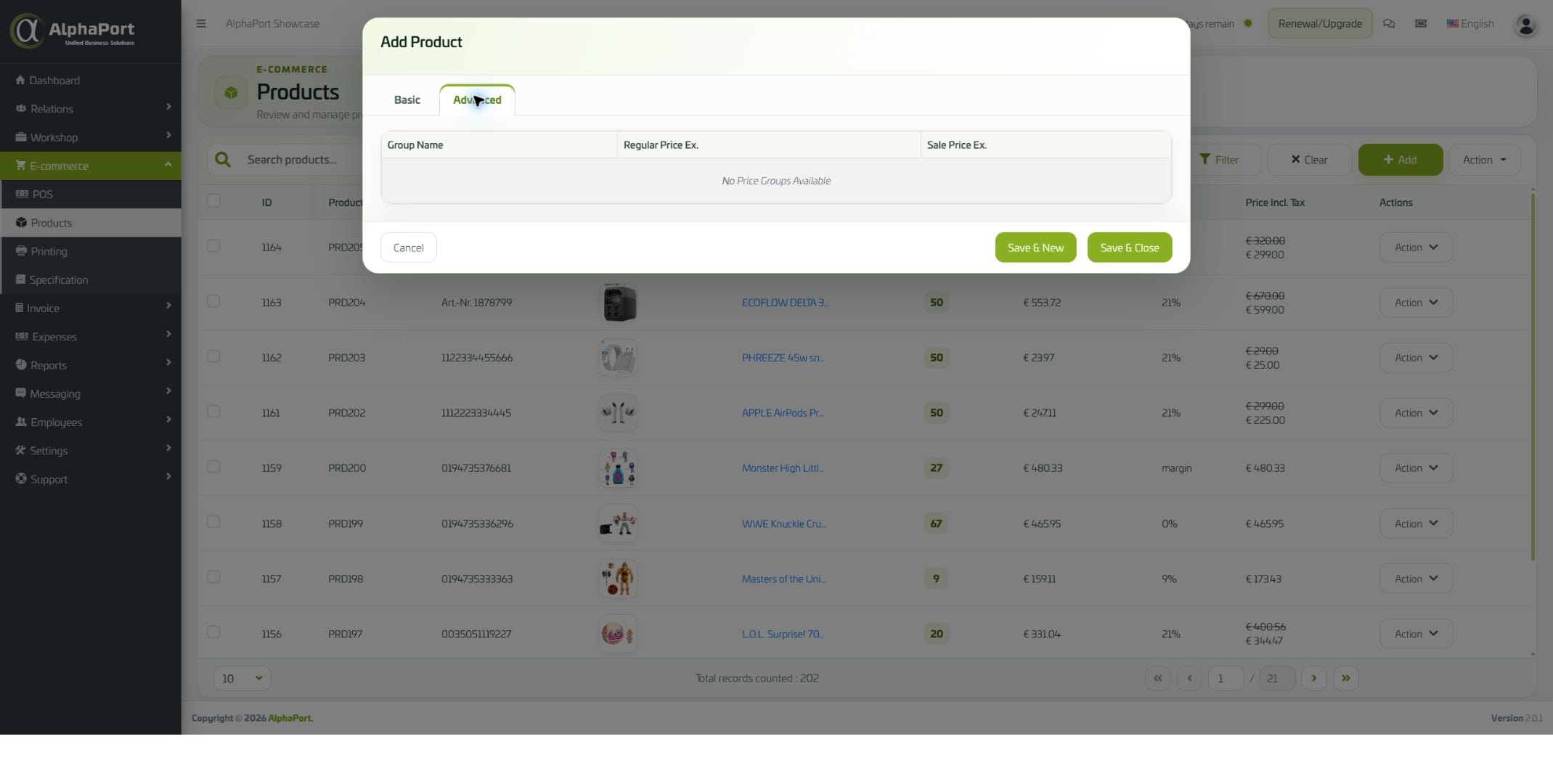Expand the Invoice sidebar menu

(x=91, y=308)
